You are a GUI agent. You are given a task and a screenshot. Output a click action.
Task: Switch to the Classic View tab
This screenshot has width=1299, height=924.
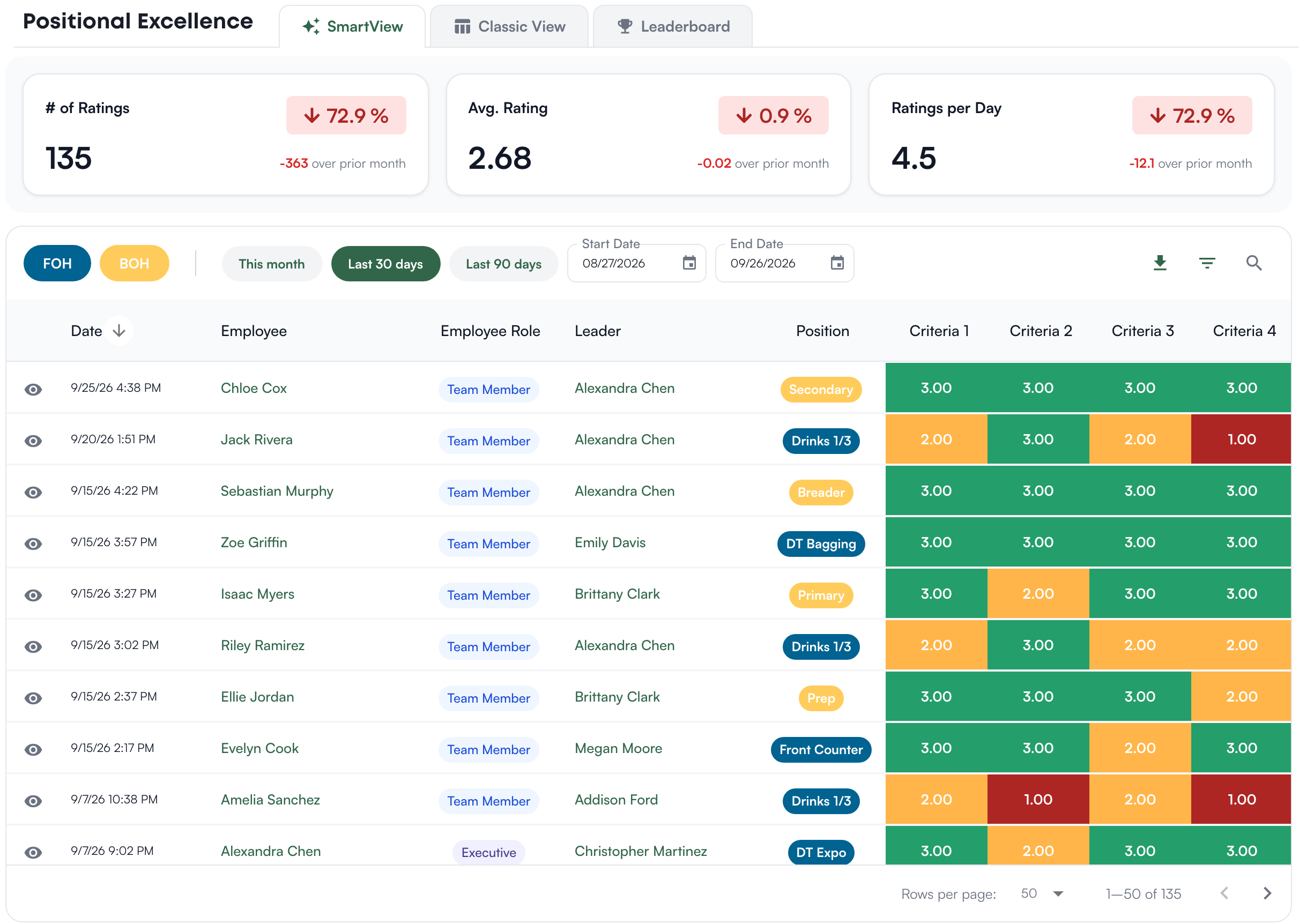509,26
